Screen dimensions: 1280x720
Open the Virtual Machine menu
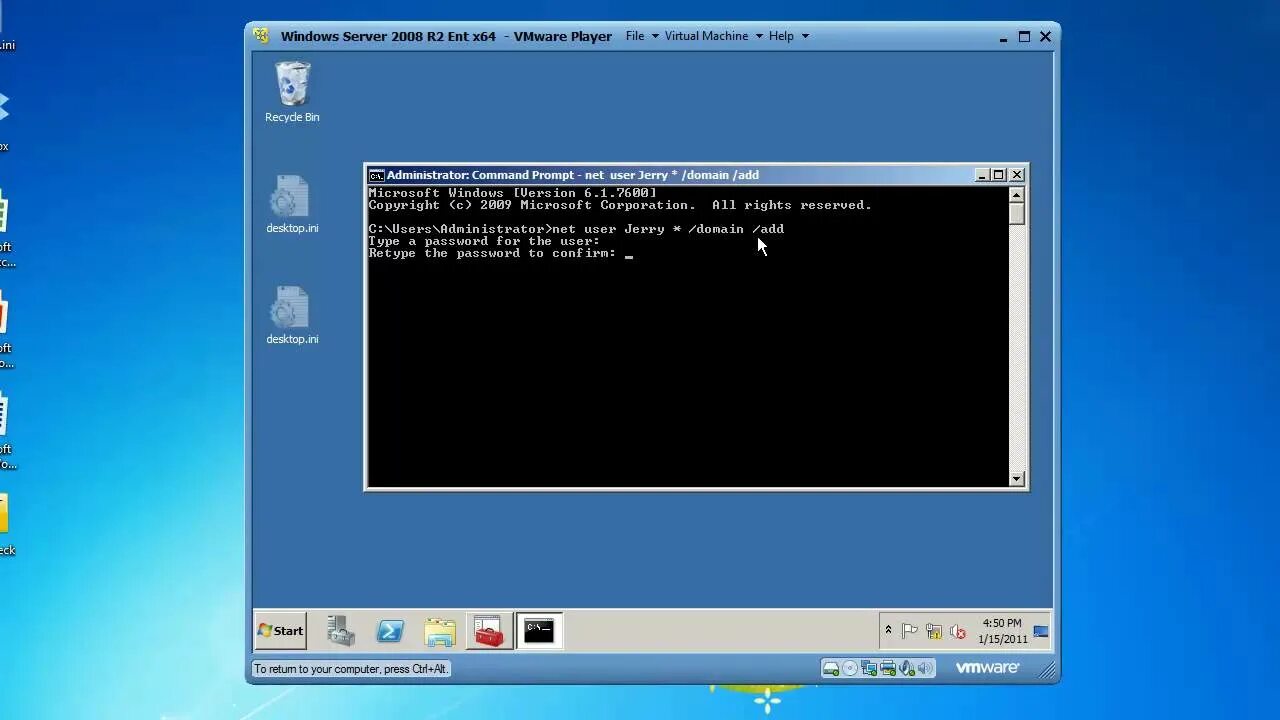[714, 36]
